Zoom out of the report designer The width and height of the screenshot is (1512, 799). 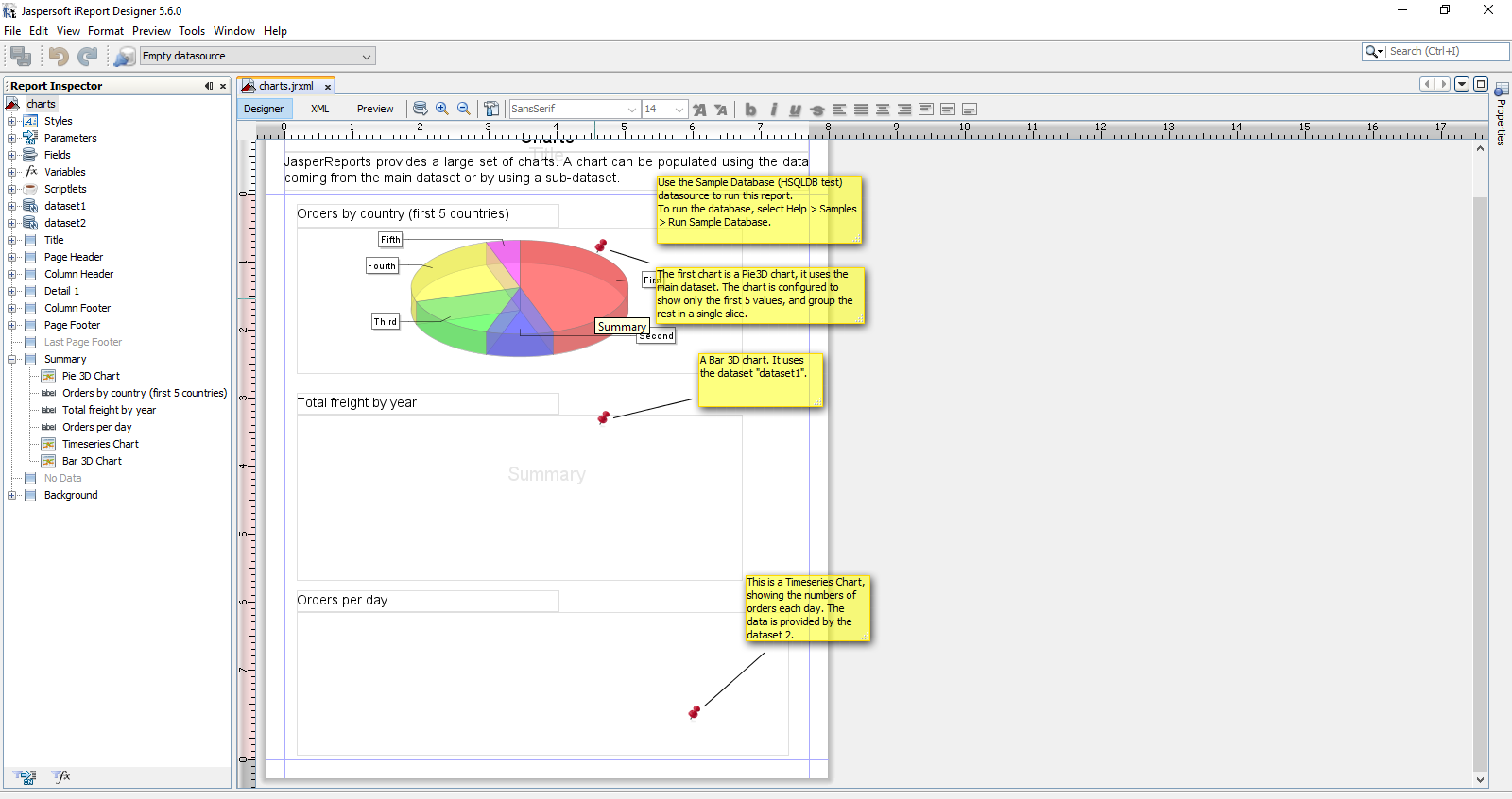click(x=464, y=109)
